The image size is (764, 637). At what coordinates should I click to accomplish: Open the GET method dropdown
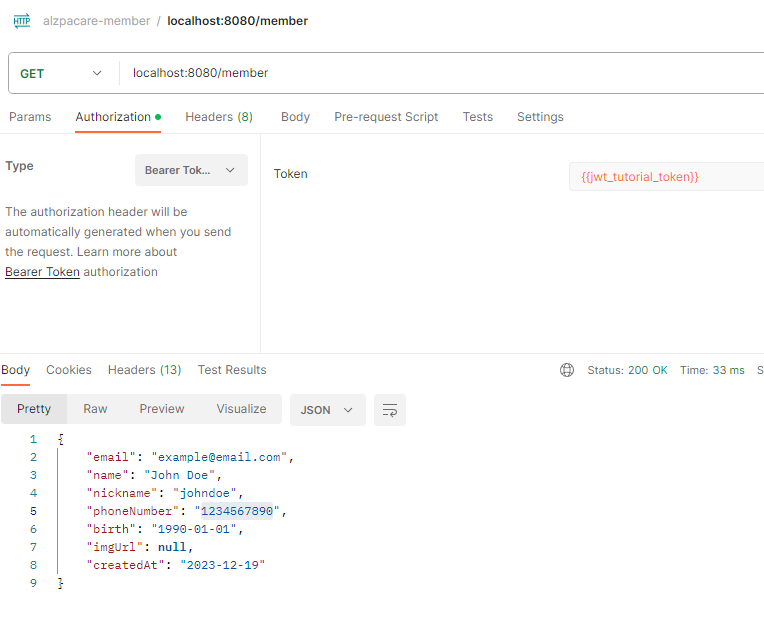point(61,73)
